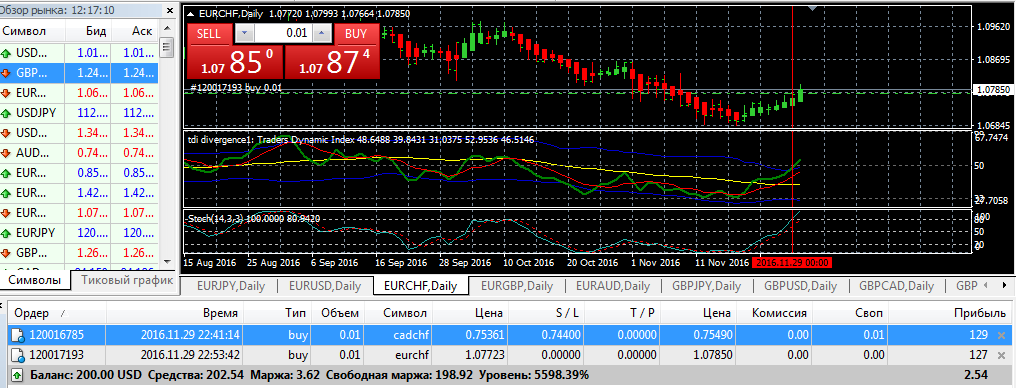1016x388 pixels.
Task: Open the EURGBP,Daily chart tab
Action: (516, 286)
